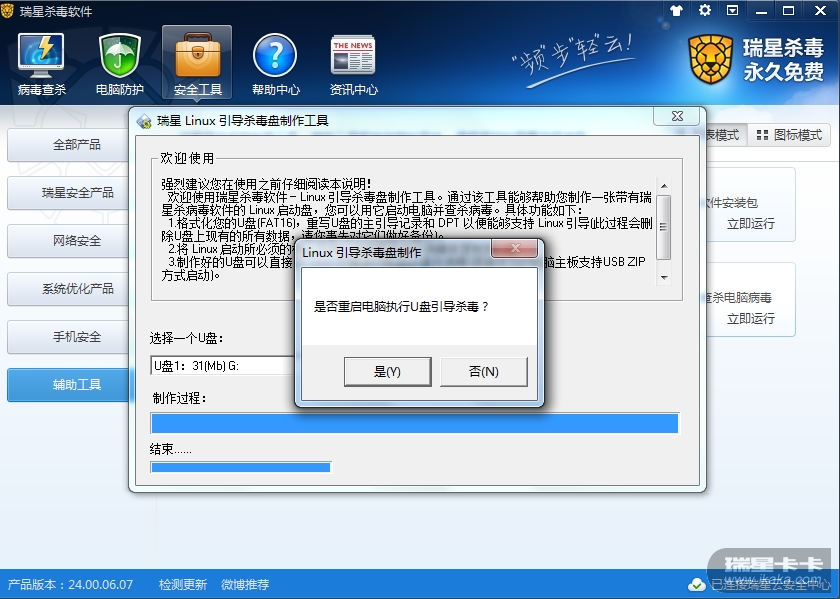Image resolution: width=840 pixels, height=599 pixels.
Task: Select the 全部产品 category
Action: 68,145
